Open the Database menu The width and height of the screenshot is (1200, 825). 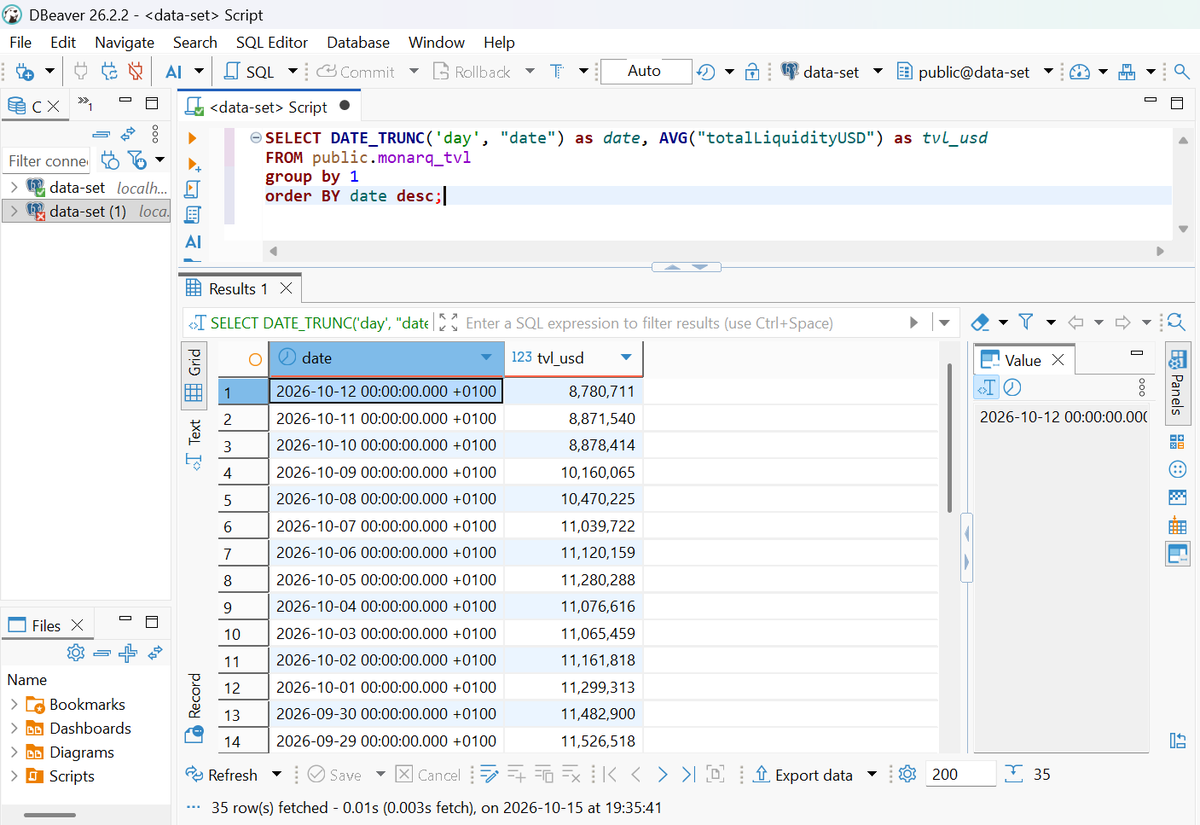358,42
